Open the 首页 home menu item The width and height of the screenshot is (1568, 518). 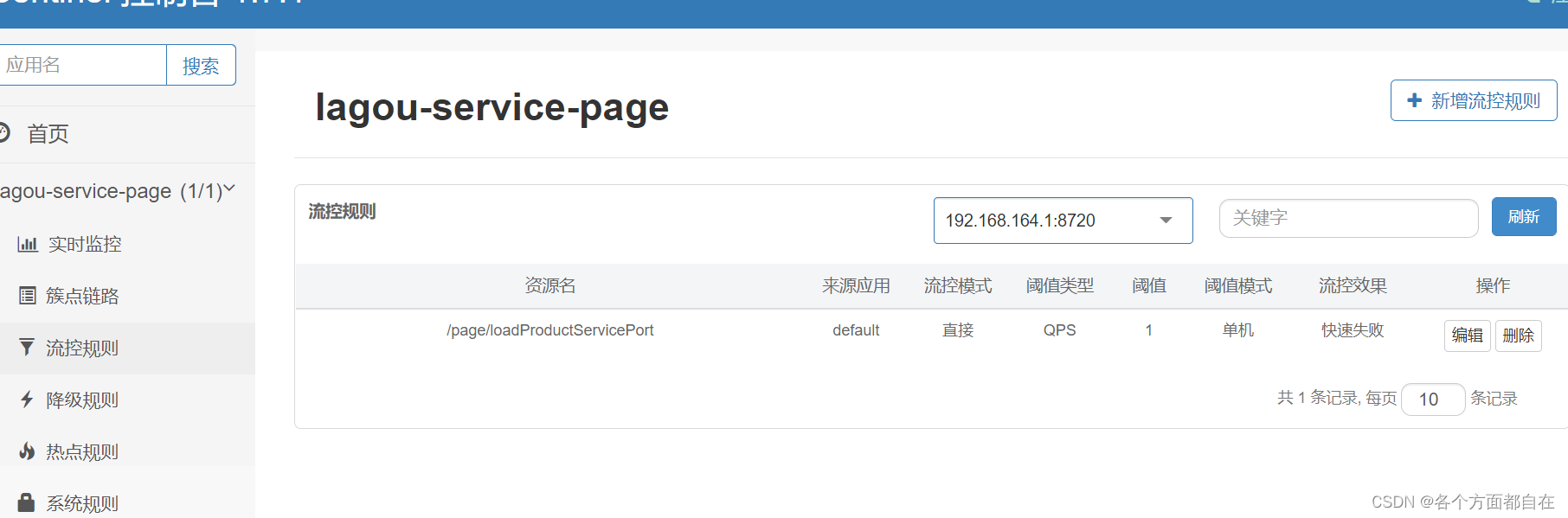point(127,134)
